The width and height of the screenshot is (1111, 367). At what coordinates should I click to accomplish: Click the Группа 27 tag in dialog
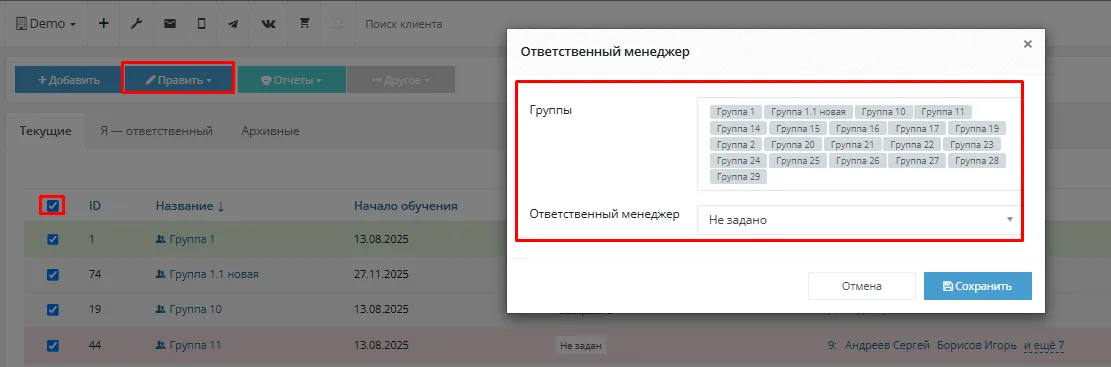tap(917, 161)
